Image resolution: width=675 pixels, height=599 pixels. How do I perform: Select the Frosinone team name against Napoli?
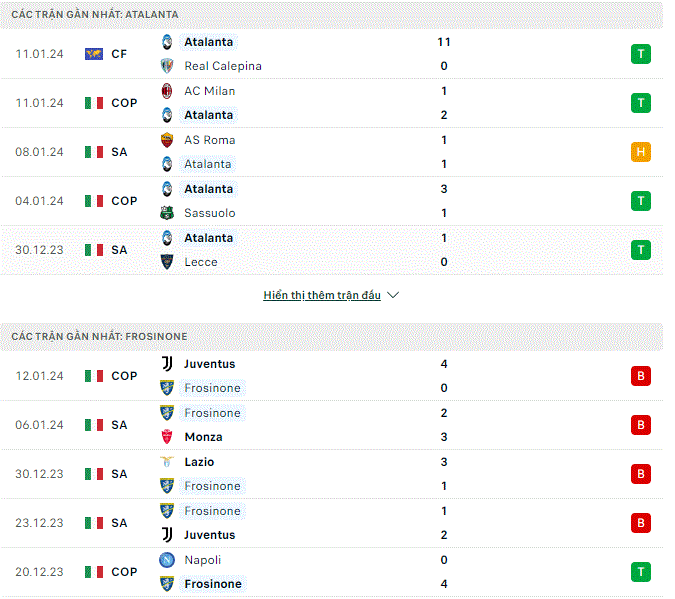[x=213, y=584]
